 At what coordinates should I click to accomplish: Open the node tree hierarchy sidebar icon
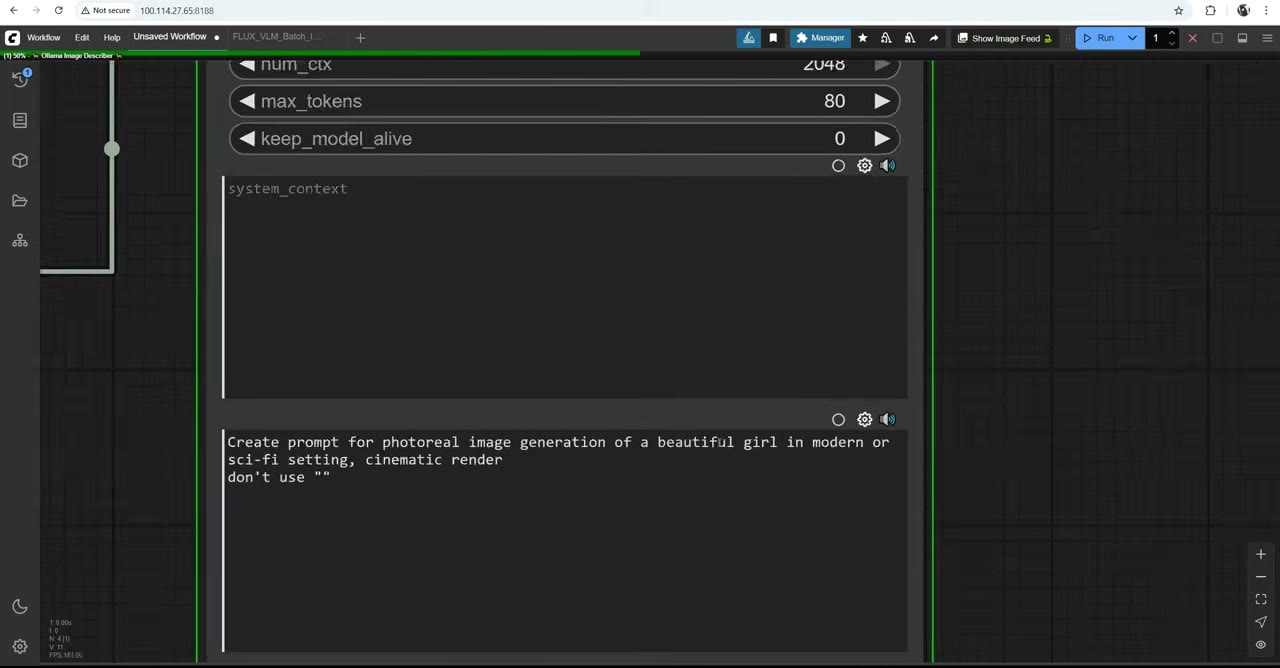(20, 241)
